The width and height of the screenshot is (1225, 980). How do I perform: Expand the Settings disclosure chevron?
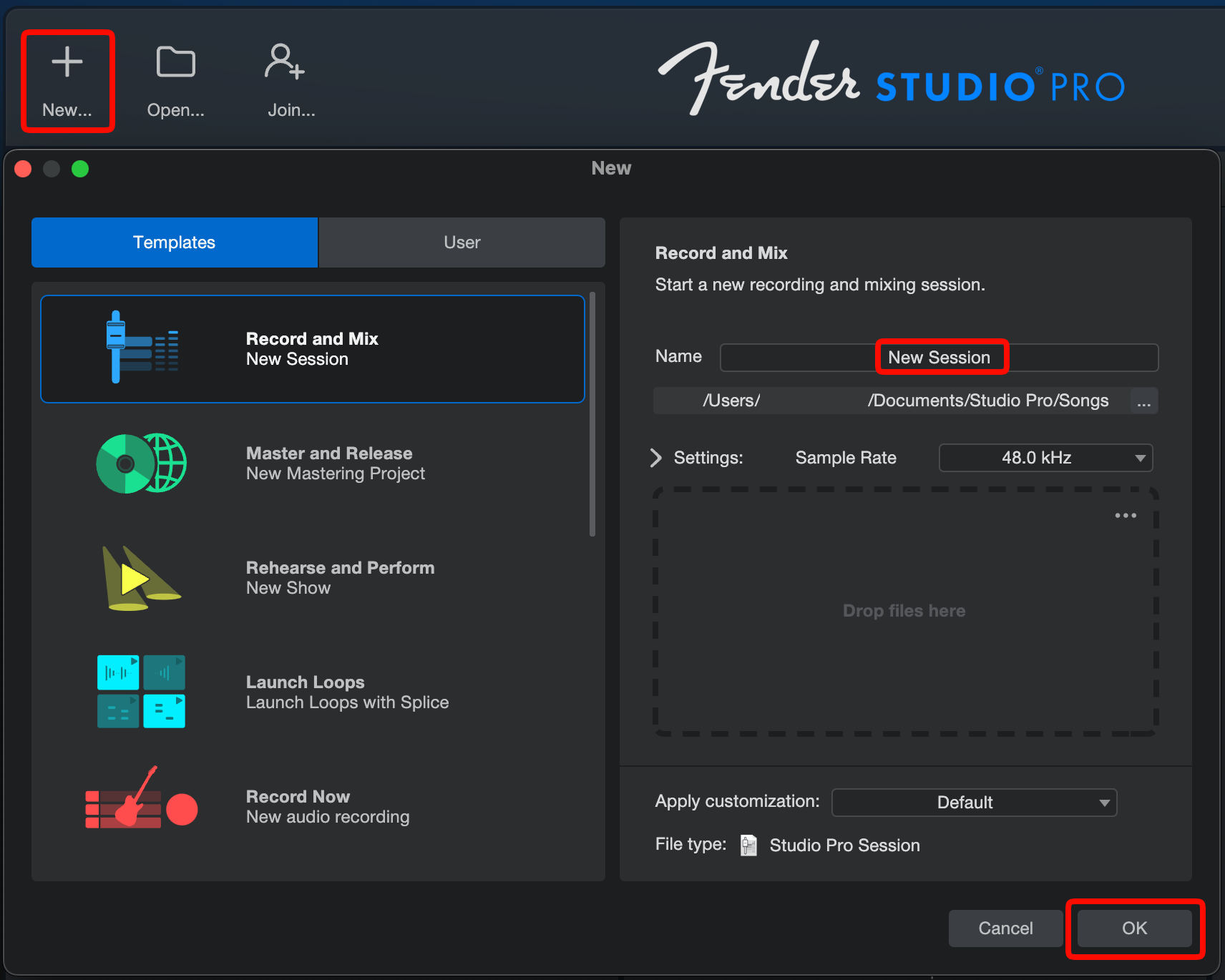(x=655, y=458)
